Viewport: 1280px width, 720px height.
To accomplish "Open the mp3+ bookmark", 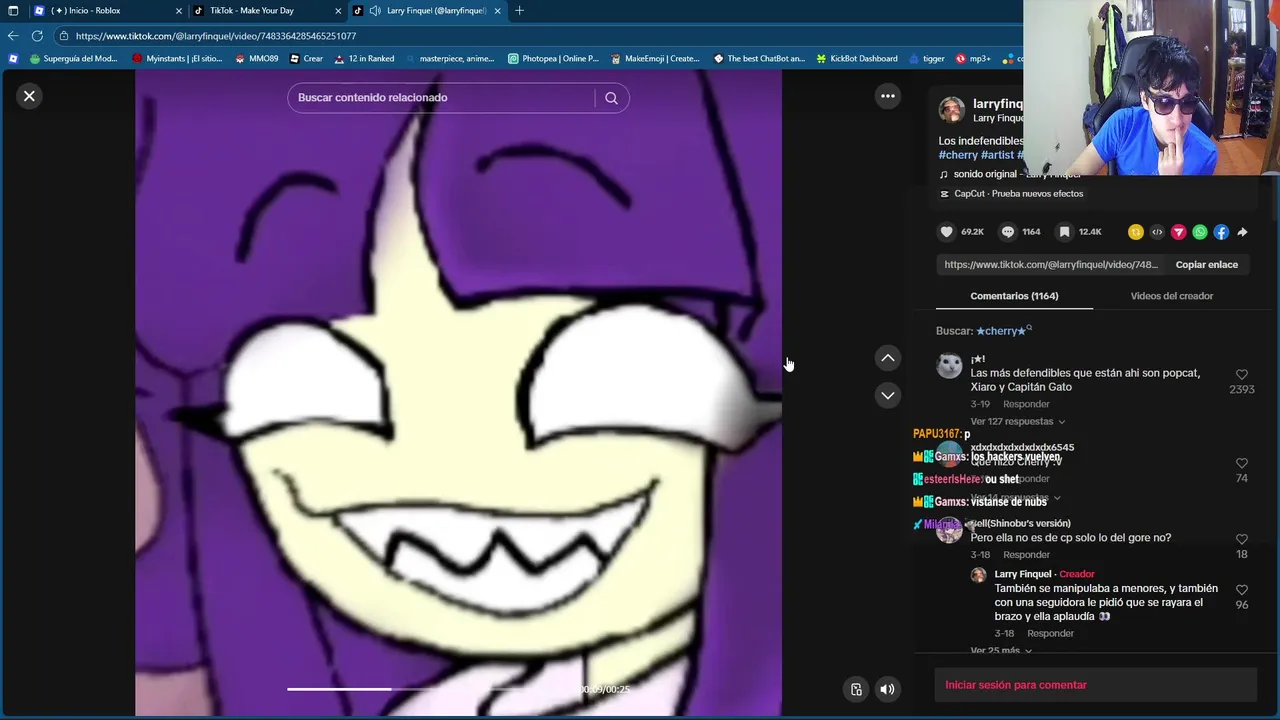I will coord(973,59).
